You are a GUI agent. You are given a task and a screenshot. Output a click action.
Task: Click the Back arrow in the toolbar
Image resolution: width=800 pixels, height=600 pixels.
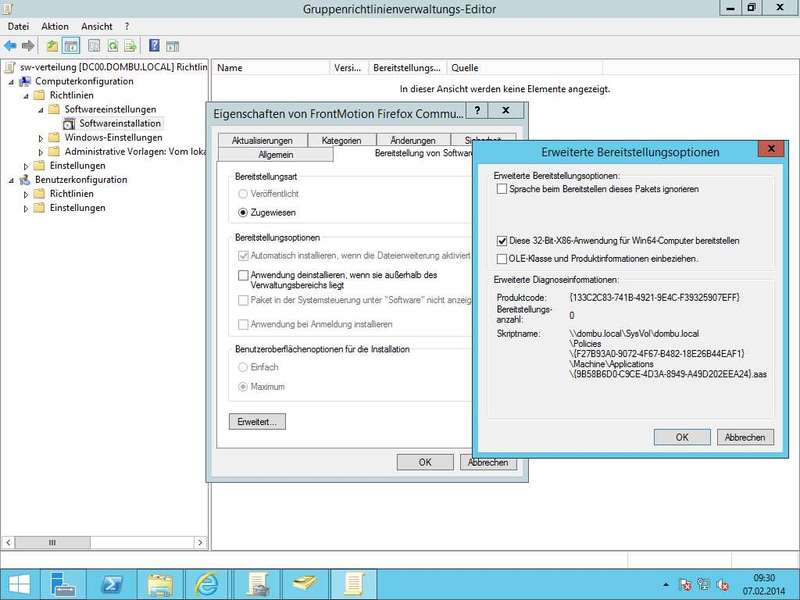(10, 45)
